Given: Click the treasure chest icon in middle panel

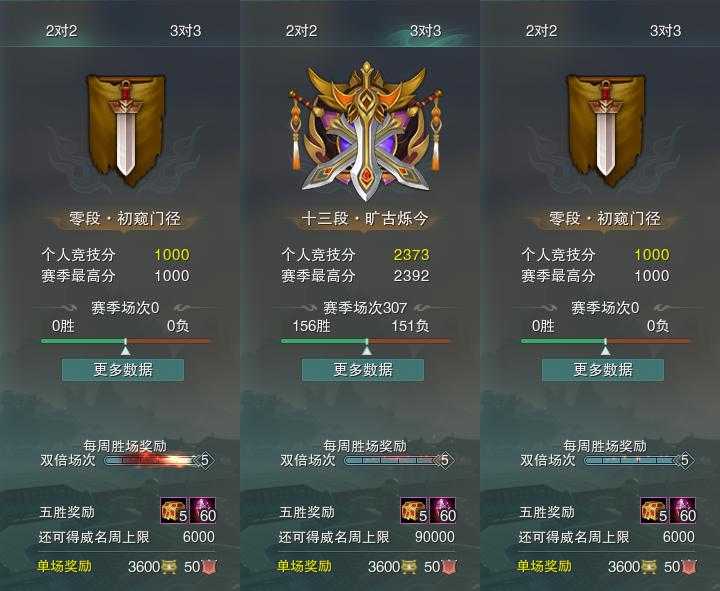Looking at the screenshot, I should [x=414, y=511].
